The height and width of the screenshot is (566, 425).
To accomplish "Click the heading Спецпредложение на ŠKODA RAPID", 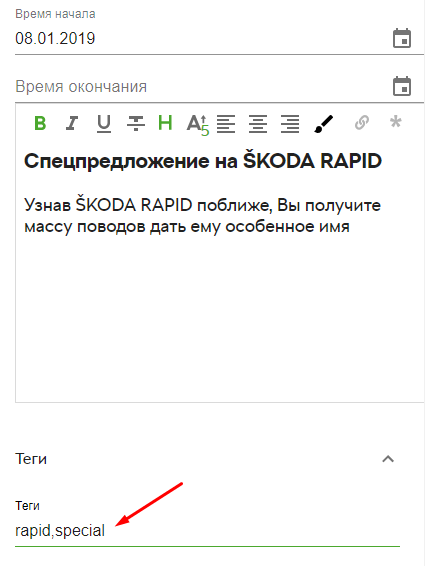I will pos(203,161).
